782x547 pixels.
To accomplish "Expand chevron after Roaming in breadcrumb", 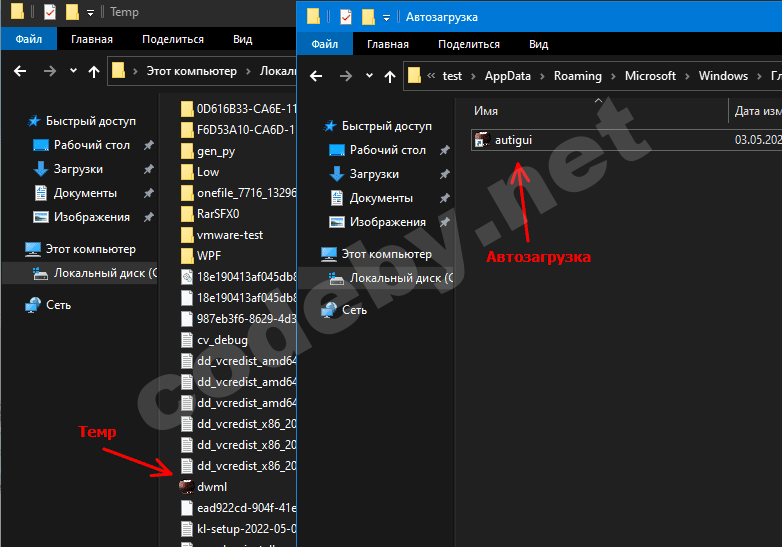I will (x=613, y=76).
